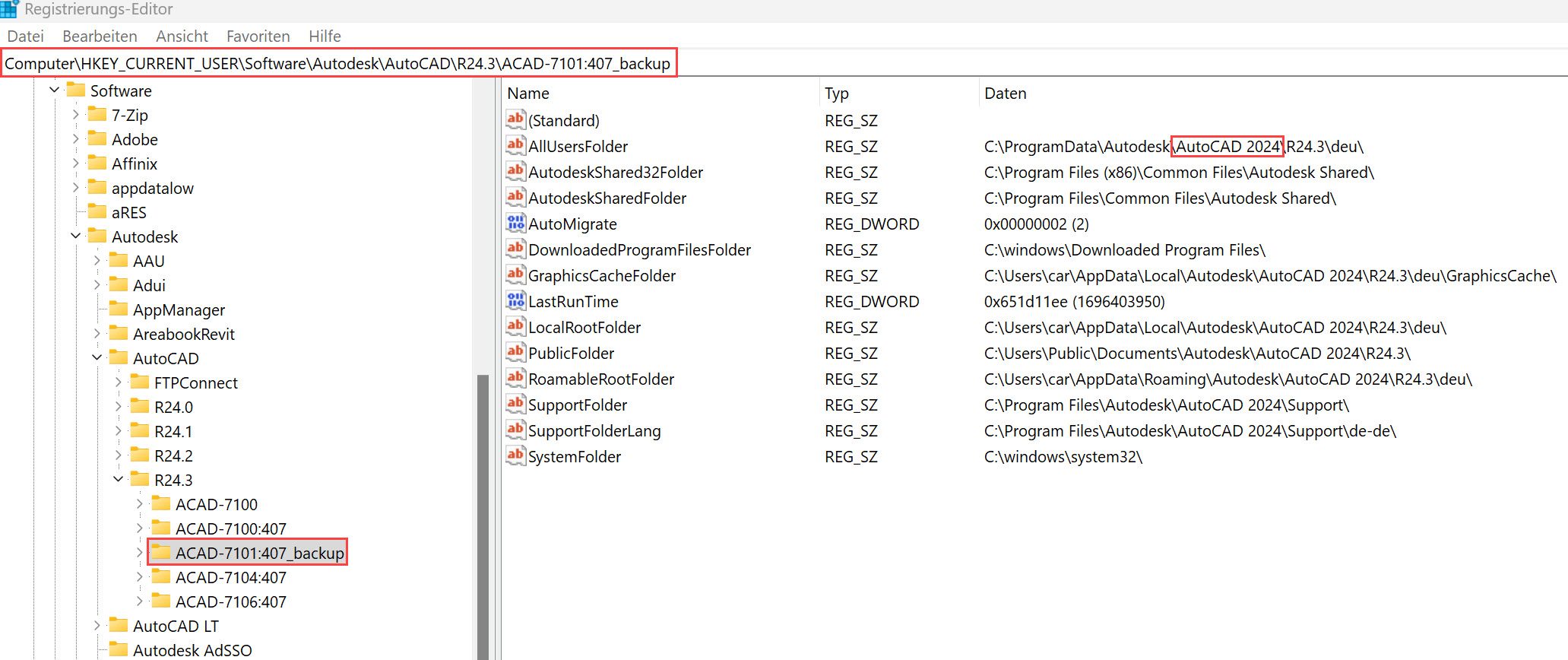This screenshot has width=1568, height=660.
Task: Select the DownloadedProgramFilesFolder value name
Action: tap(639, 249)
